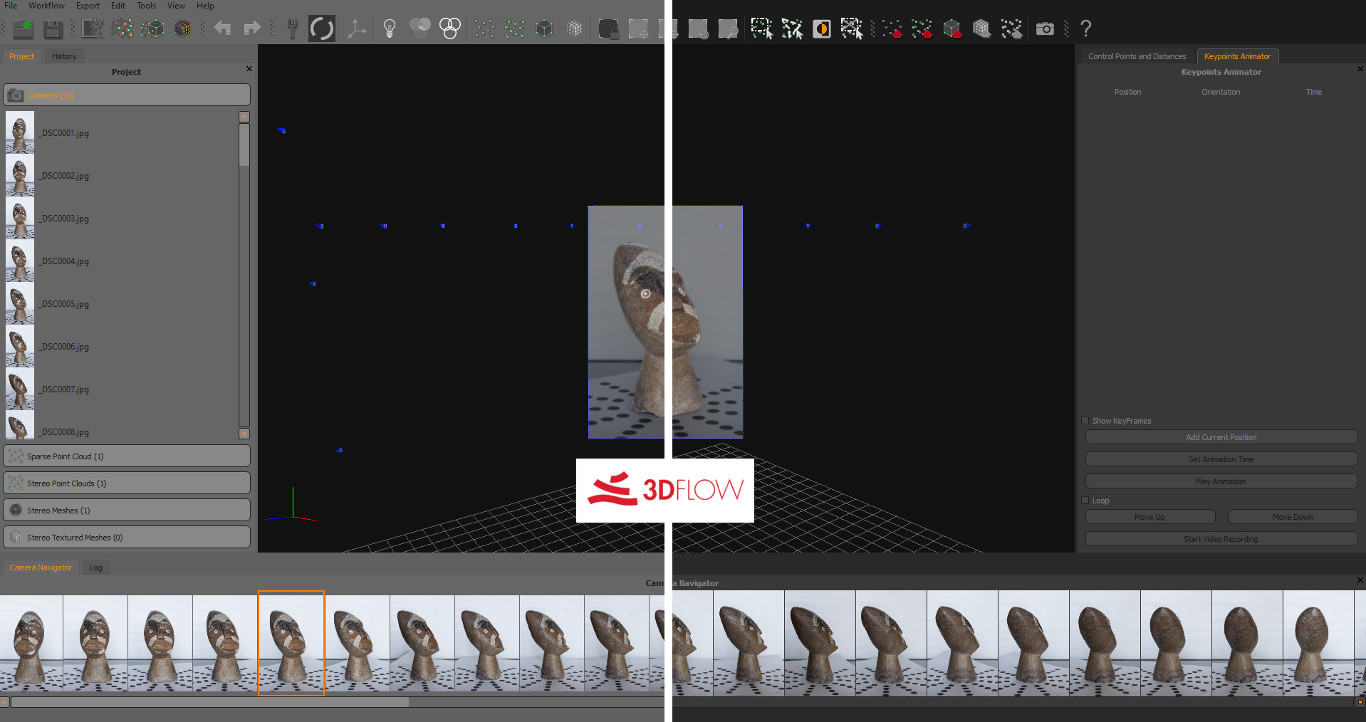This screenshot has height=722, width=1366.
Task: Click the camera list scroll up arrow
Action: point(244,117)
